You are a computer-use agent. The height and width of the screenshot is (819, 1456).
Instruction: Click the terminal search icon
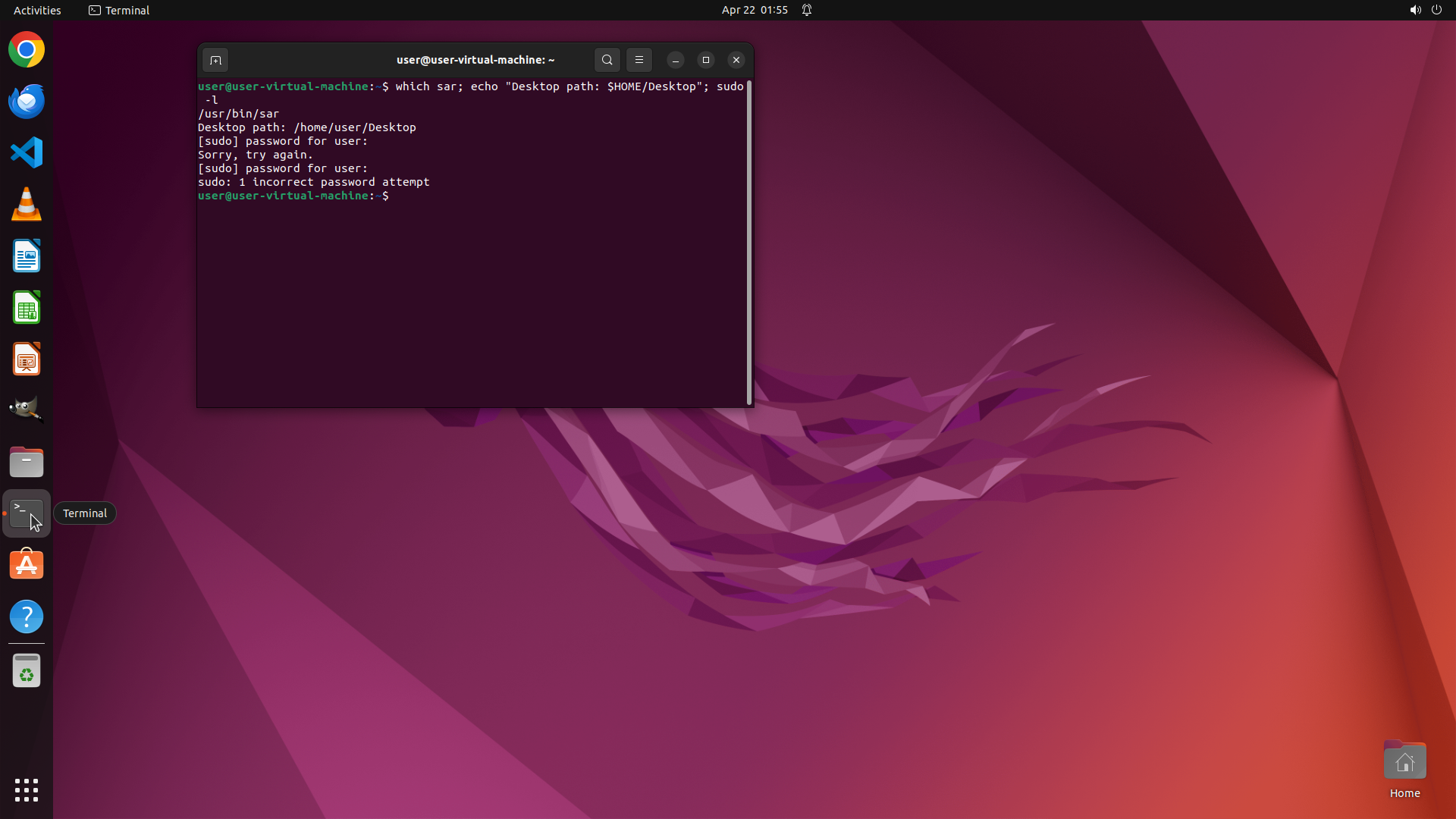[x=607, y=60]
